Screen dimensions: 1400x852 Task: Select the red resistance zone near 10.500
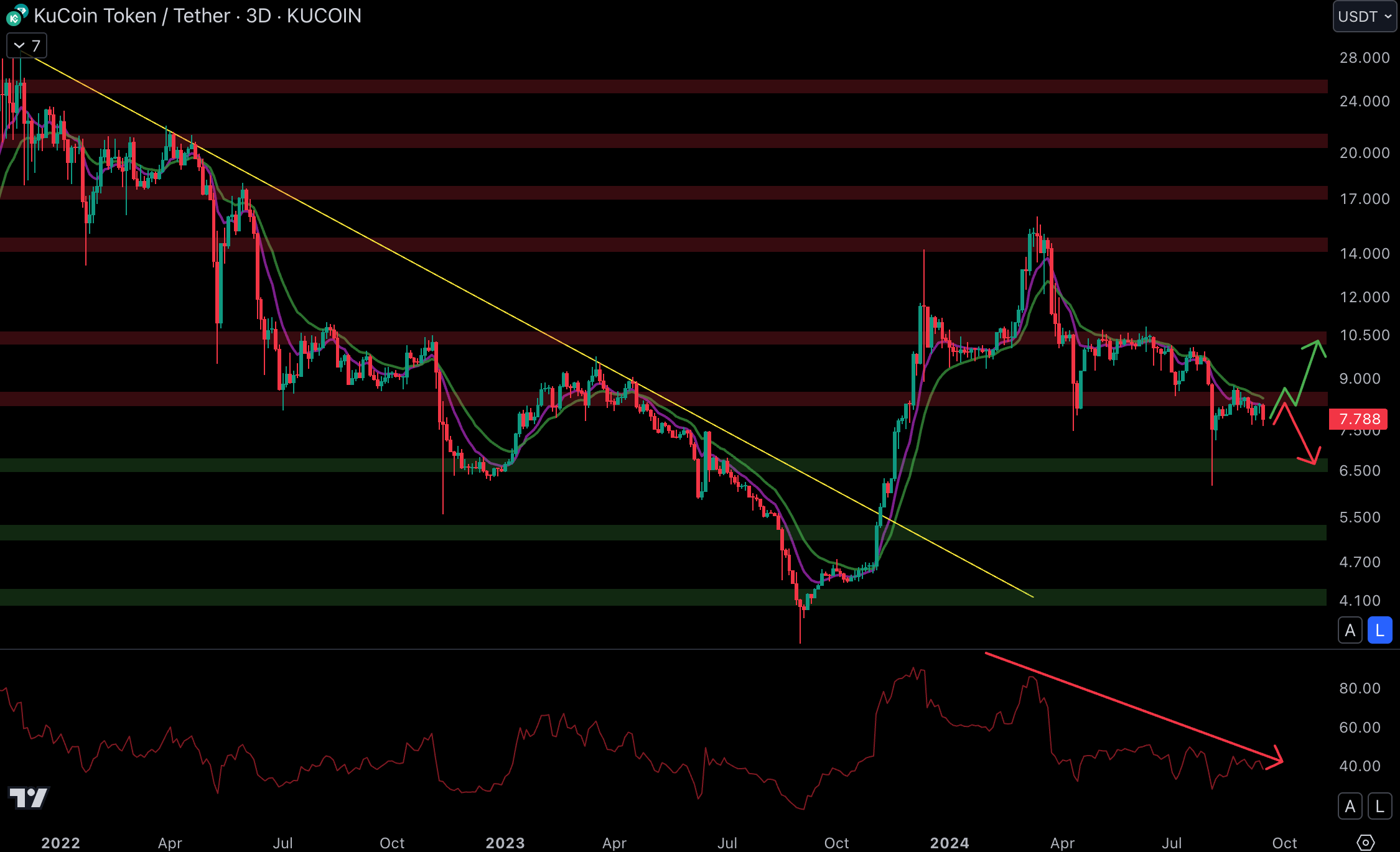(622, 338)
